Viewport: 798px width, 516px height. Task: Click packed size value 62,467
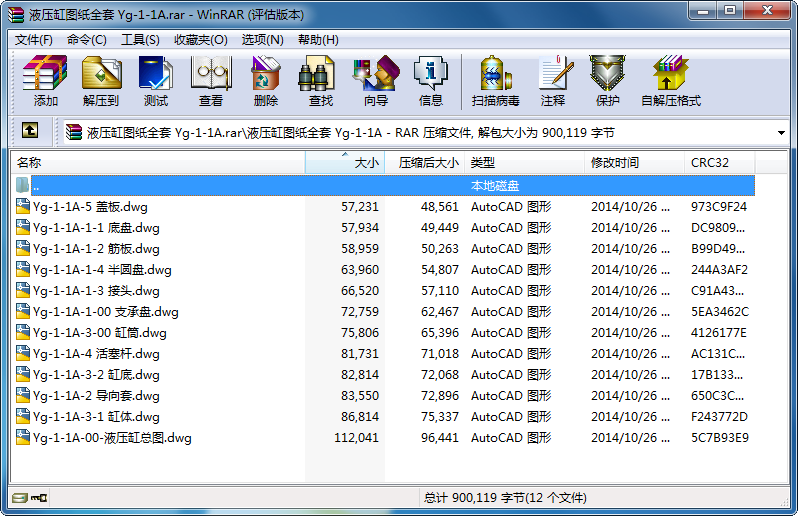[x=440, y=311]
